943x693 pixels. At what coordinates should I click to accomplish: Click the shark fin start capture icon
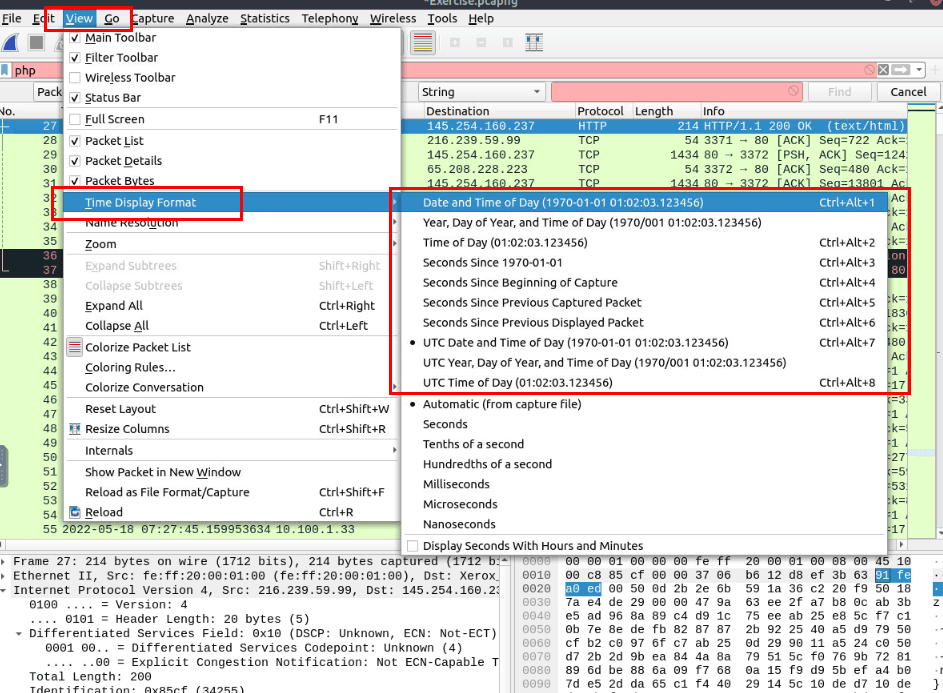coord(10,43)
